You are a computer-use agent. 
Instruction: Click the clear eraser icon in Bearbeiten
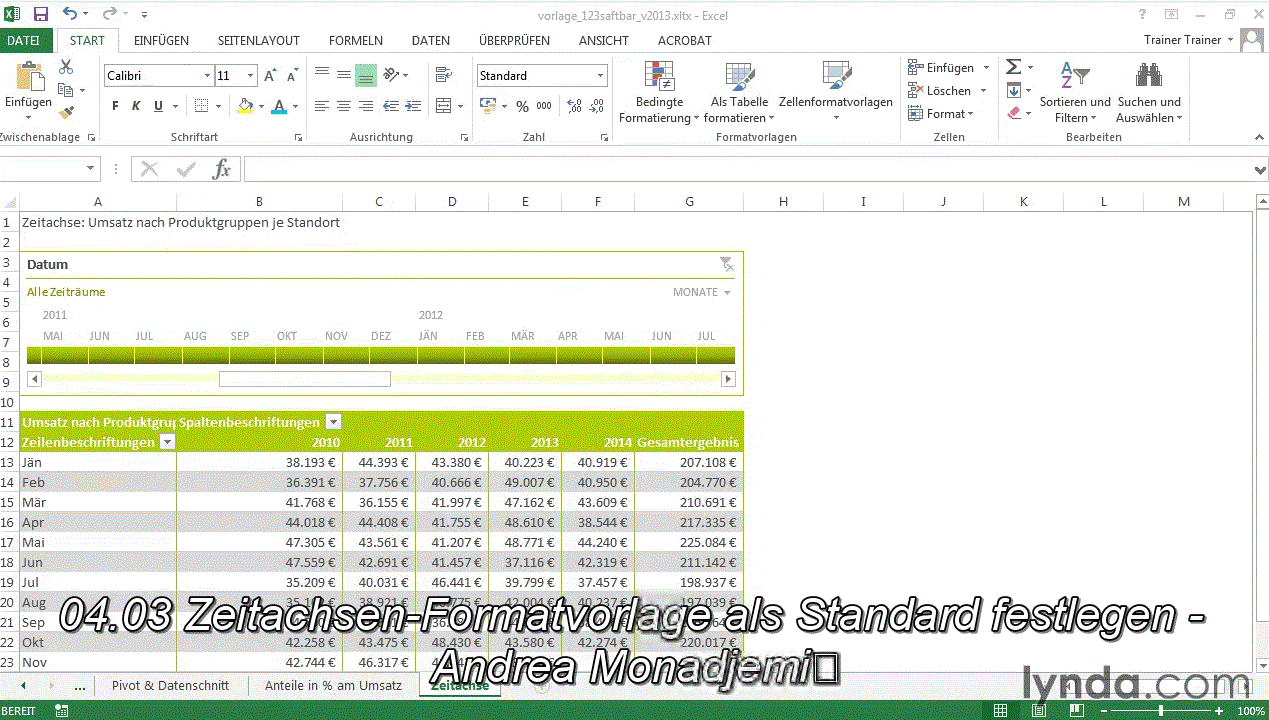1013,113
